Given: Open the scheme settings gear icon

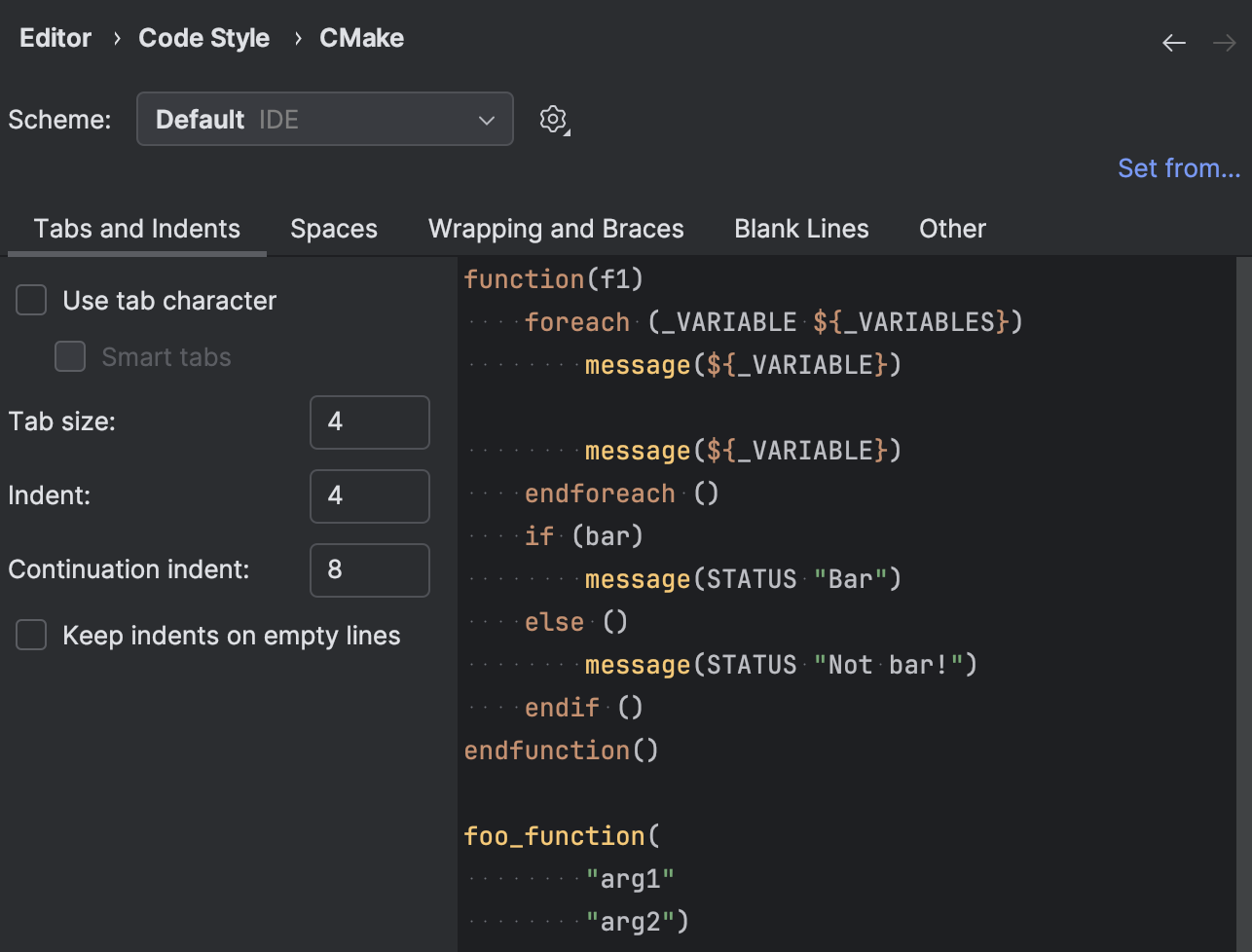Looking at the screenshot, I should click(553, 119).
